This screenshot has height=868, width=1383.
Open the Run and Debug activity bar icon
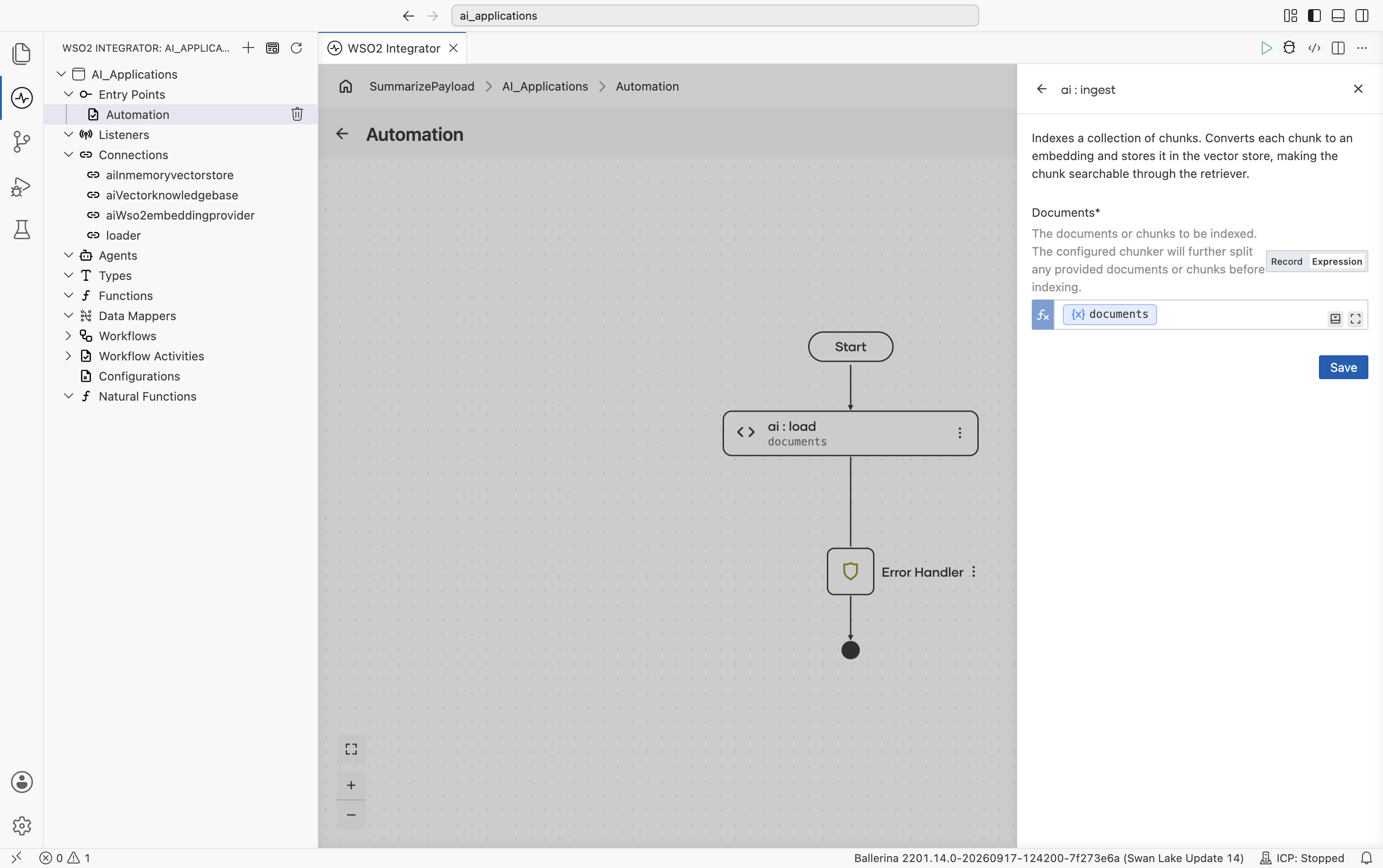[x=21, y=186]
